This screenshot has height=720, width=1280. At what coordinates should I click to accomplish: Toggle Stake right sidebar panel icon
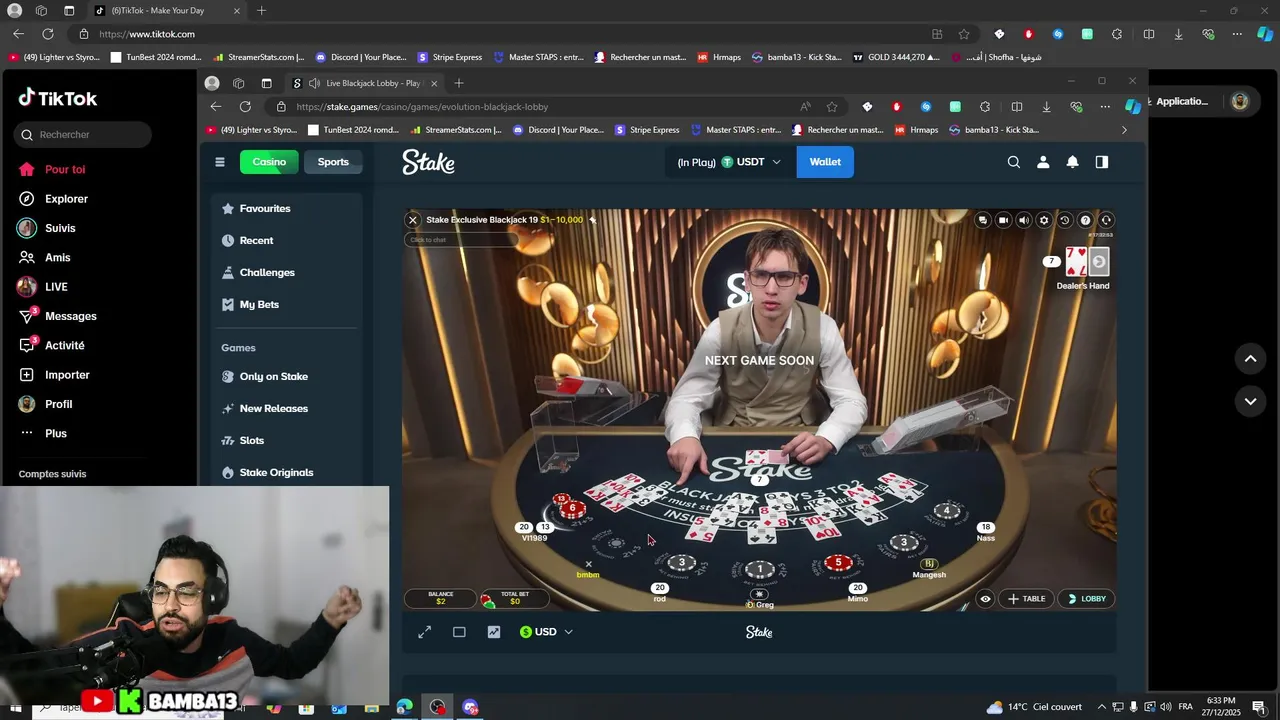[1102, 162]
